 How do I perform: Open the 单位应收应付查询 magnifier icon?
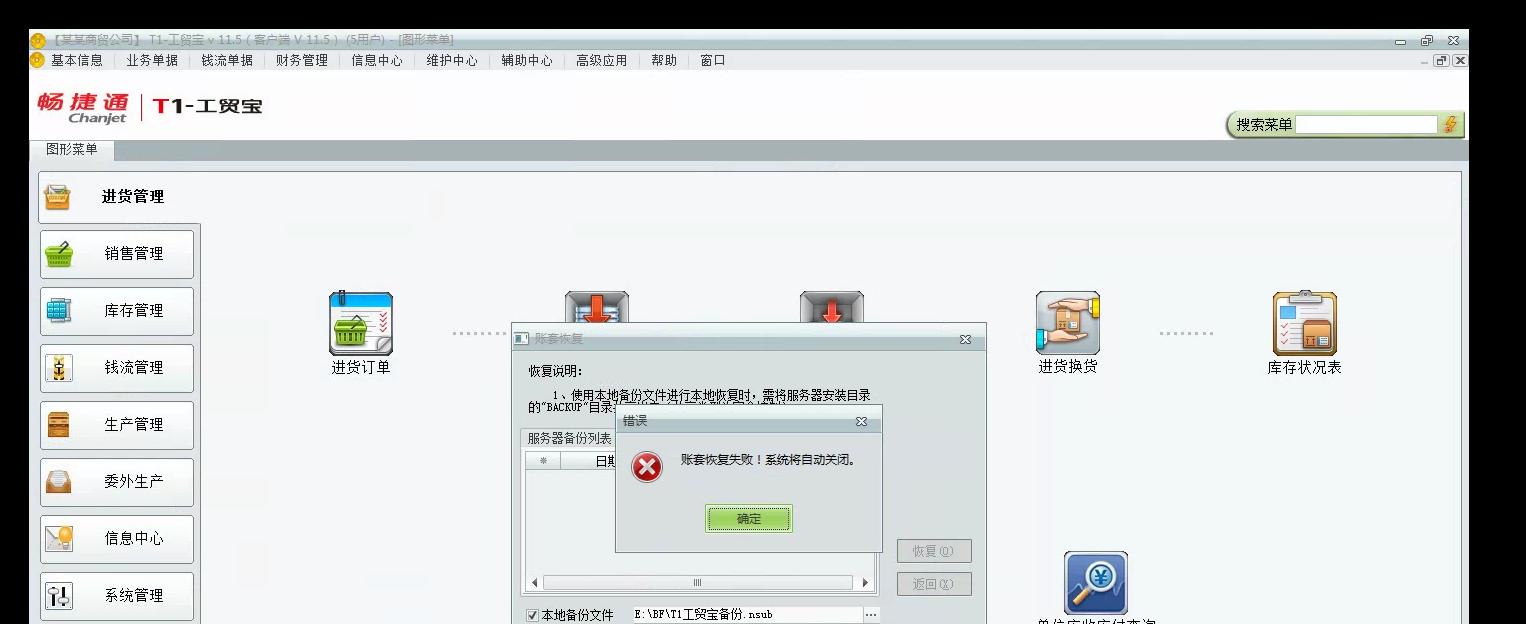click(1095, 583)
